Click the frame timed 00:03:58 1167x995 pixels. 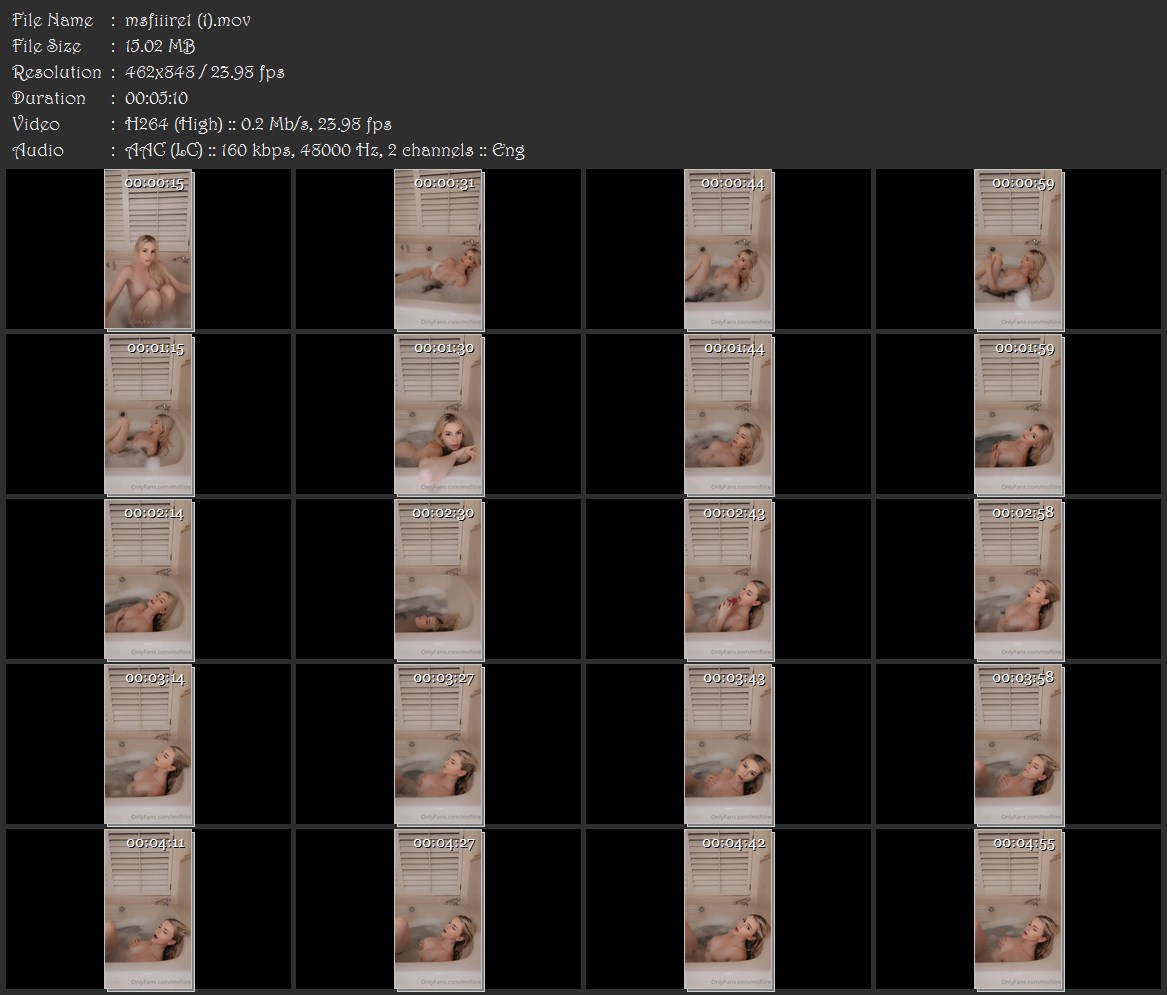[x=1019, y=745]
